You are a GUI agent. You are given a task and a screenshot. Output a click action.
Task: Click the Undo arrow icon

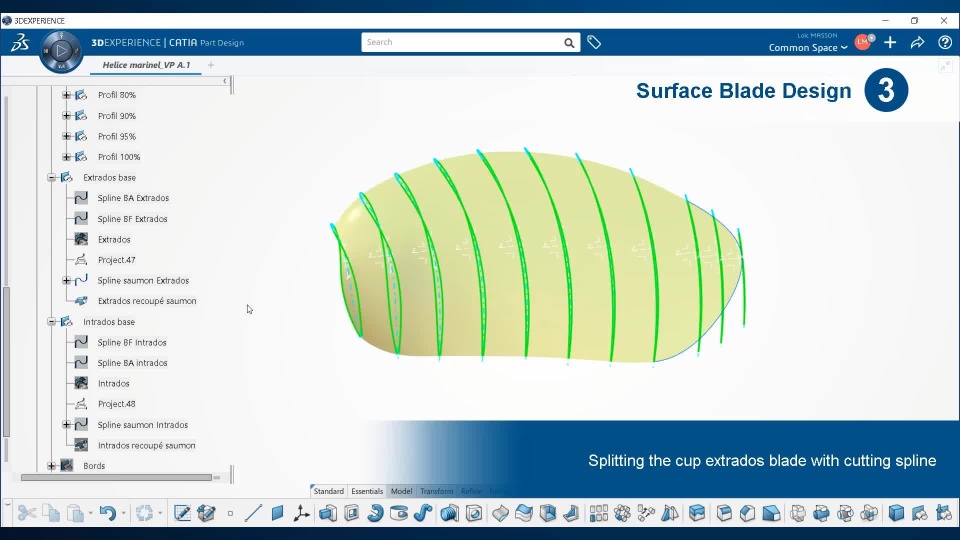coord(108,513)
